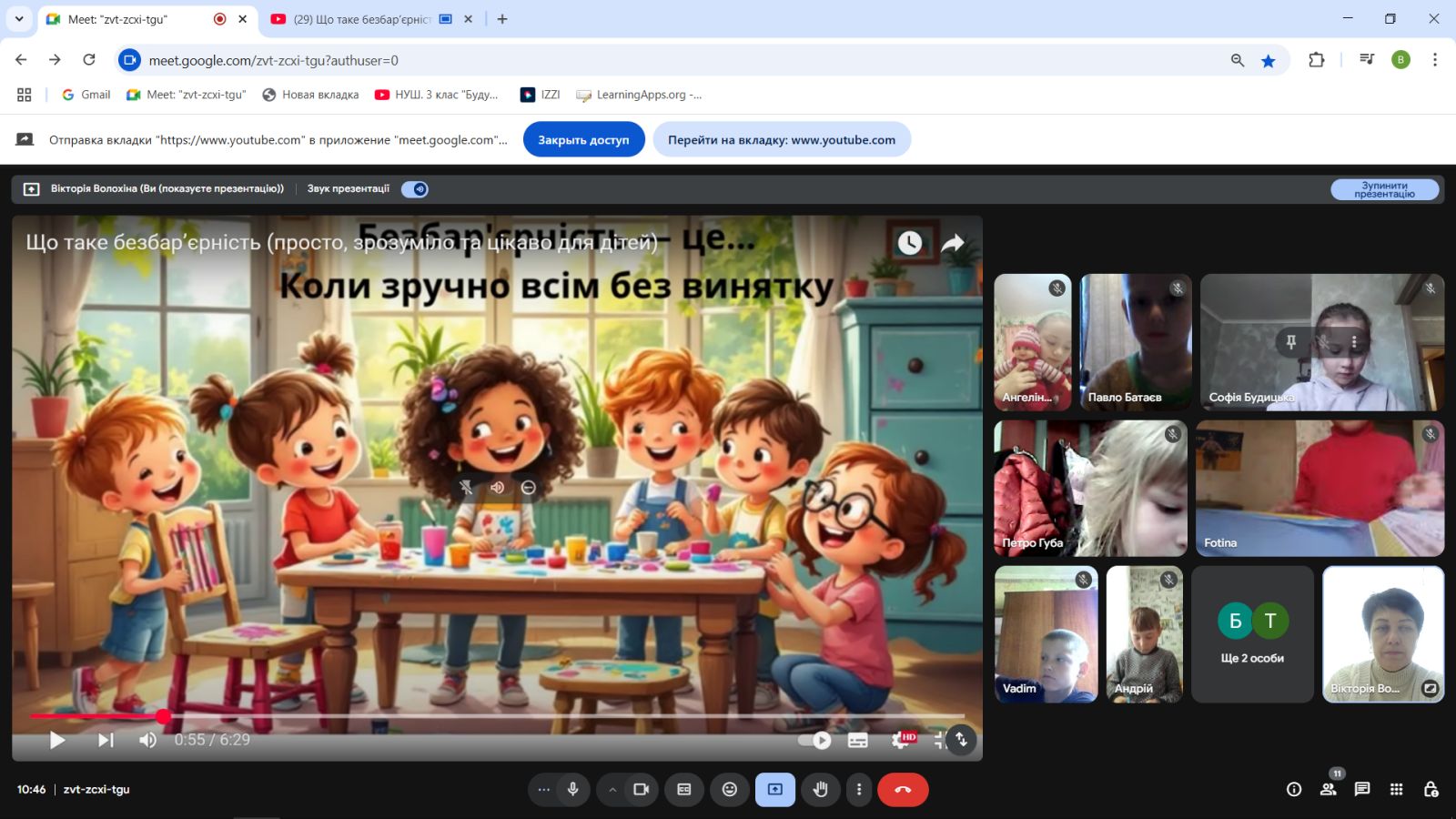Click the highlighted present screen button
The height and width of the screenshot is (819, 1456).
pyautogui.click(x=775, y=789)
